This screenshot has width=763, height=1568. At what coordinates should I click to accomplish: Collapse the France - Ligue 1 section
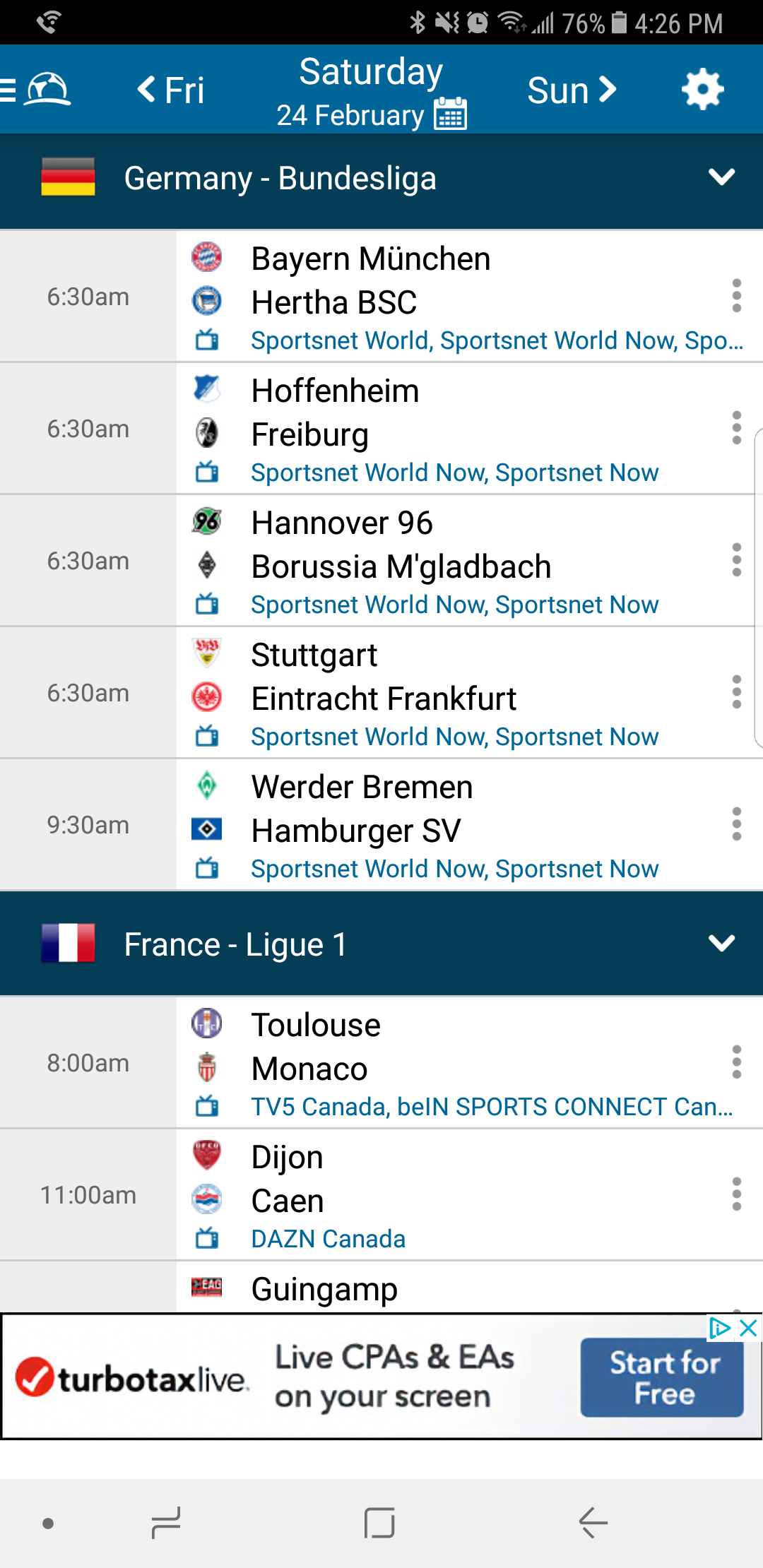[x=721, y=944]
